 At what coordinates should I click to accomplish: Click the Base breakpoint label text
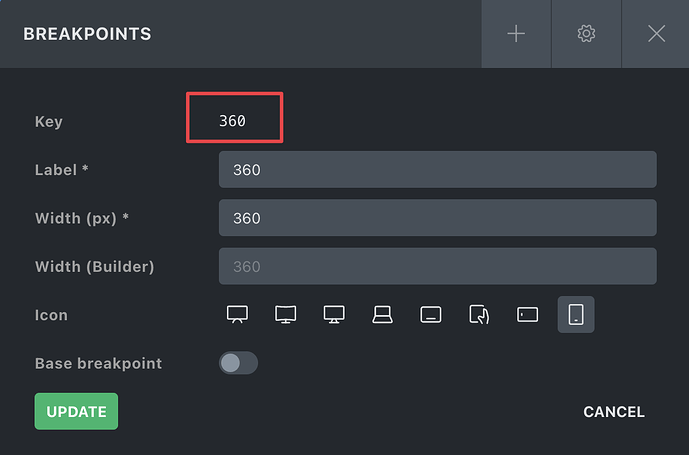pyautogui.click(x=98, y=364)
